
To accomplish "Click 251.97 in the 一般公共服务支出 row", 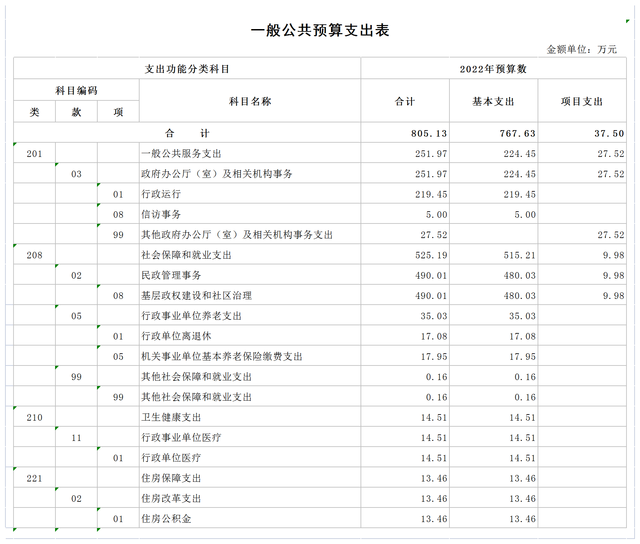I will click(431, 154).
